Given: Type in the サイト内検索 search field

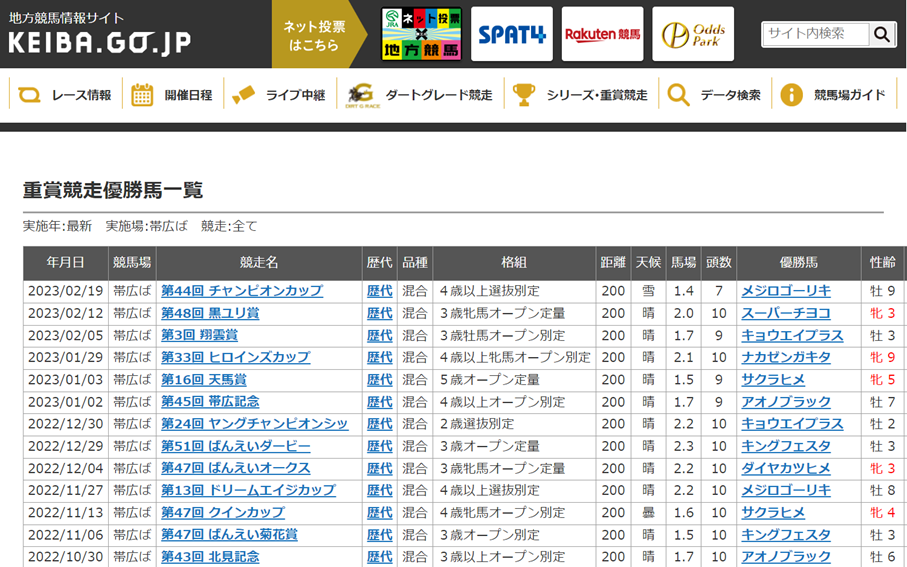Looking at the screenshot, I should (x=816, y=34).
